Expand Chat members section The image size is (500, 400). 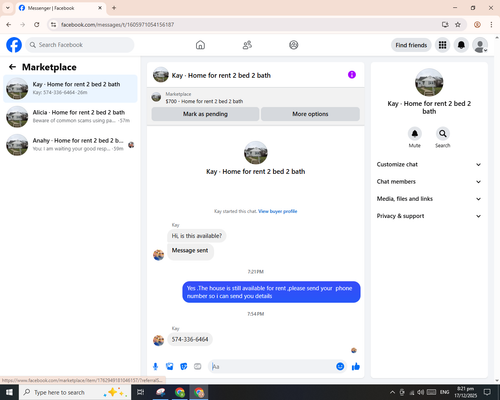(x=429, y=182)
